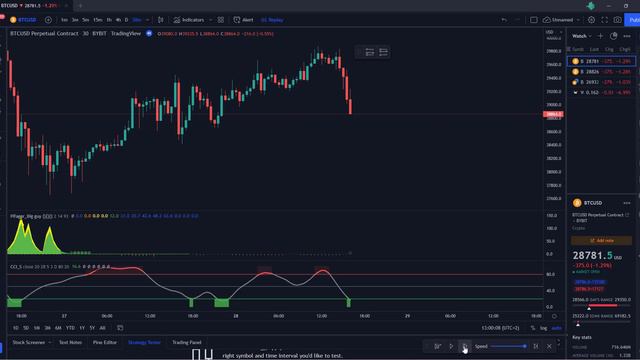Select the watchlist row showing 26932
This screenshot has height=360, width=640.
602,82
